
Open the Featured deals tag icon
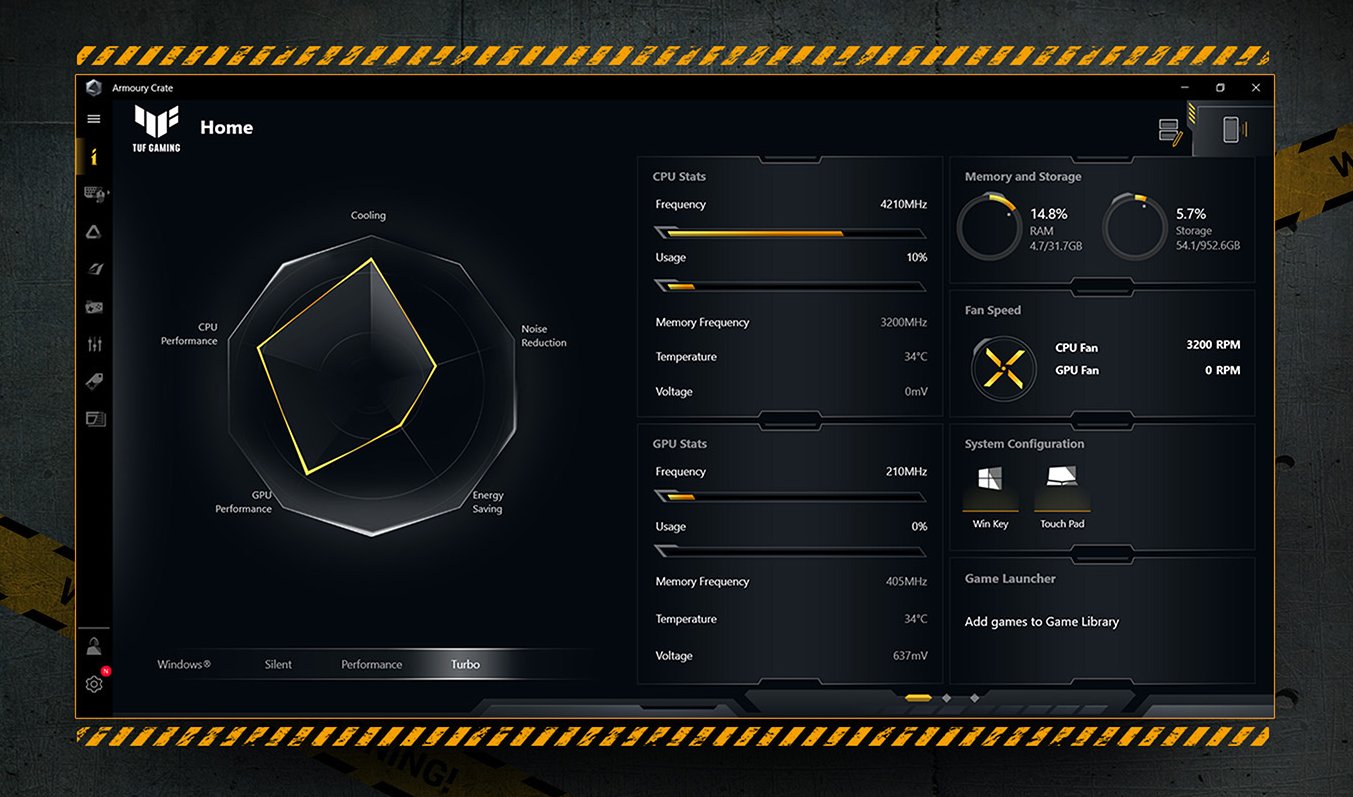click(94, 381)
